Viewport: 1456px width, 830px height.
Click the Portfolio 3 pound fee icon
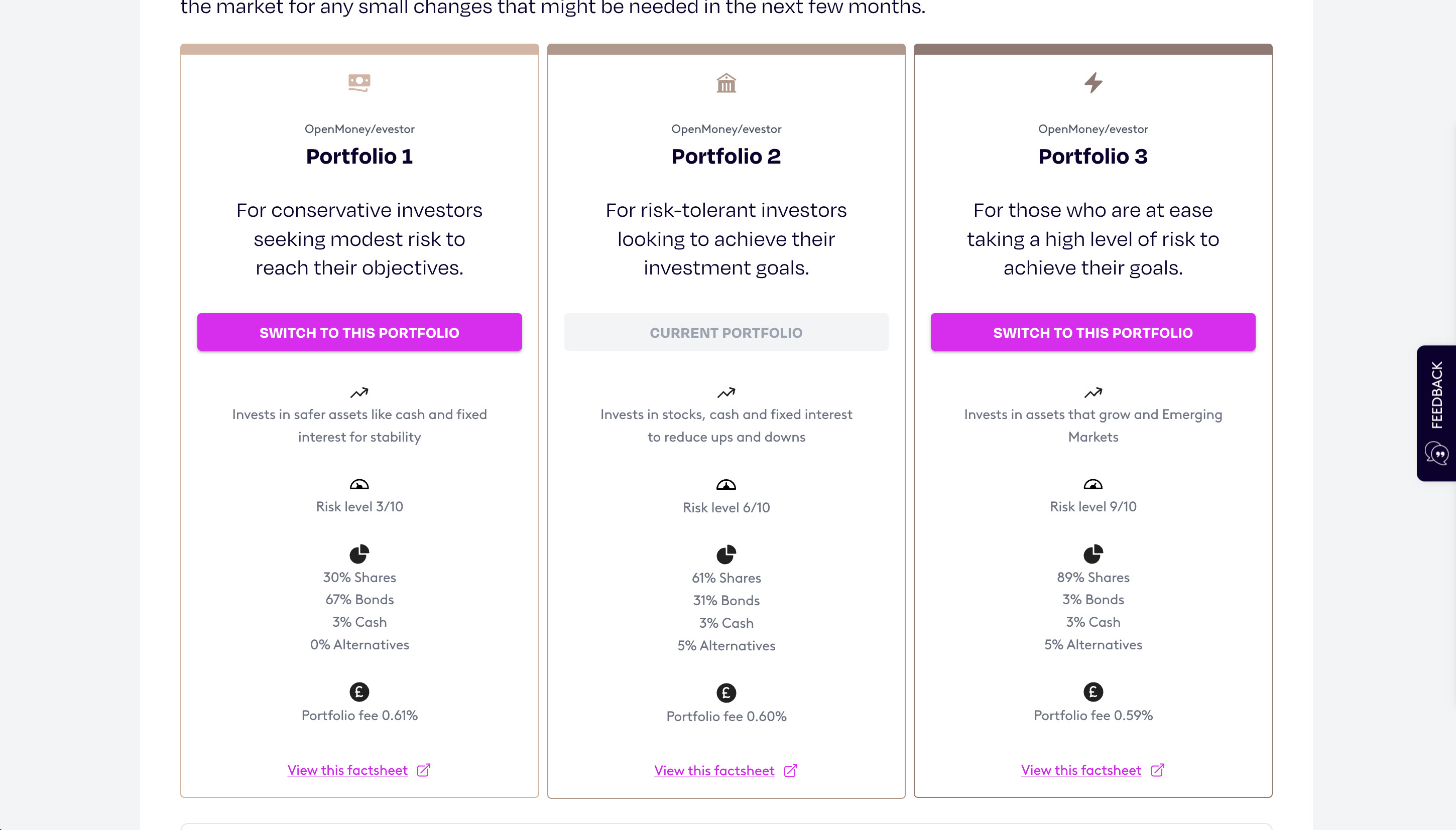[x=1093, y=692]
